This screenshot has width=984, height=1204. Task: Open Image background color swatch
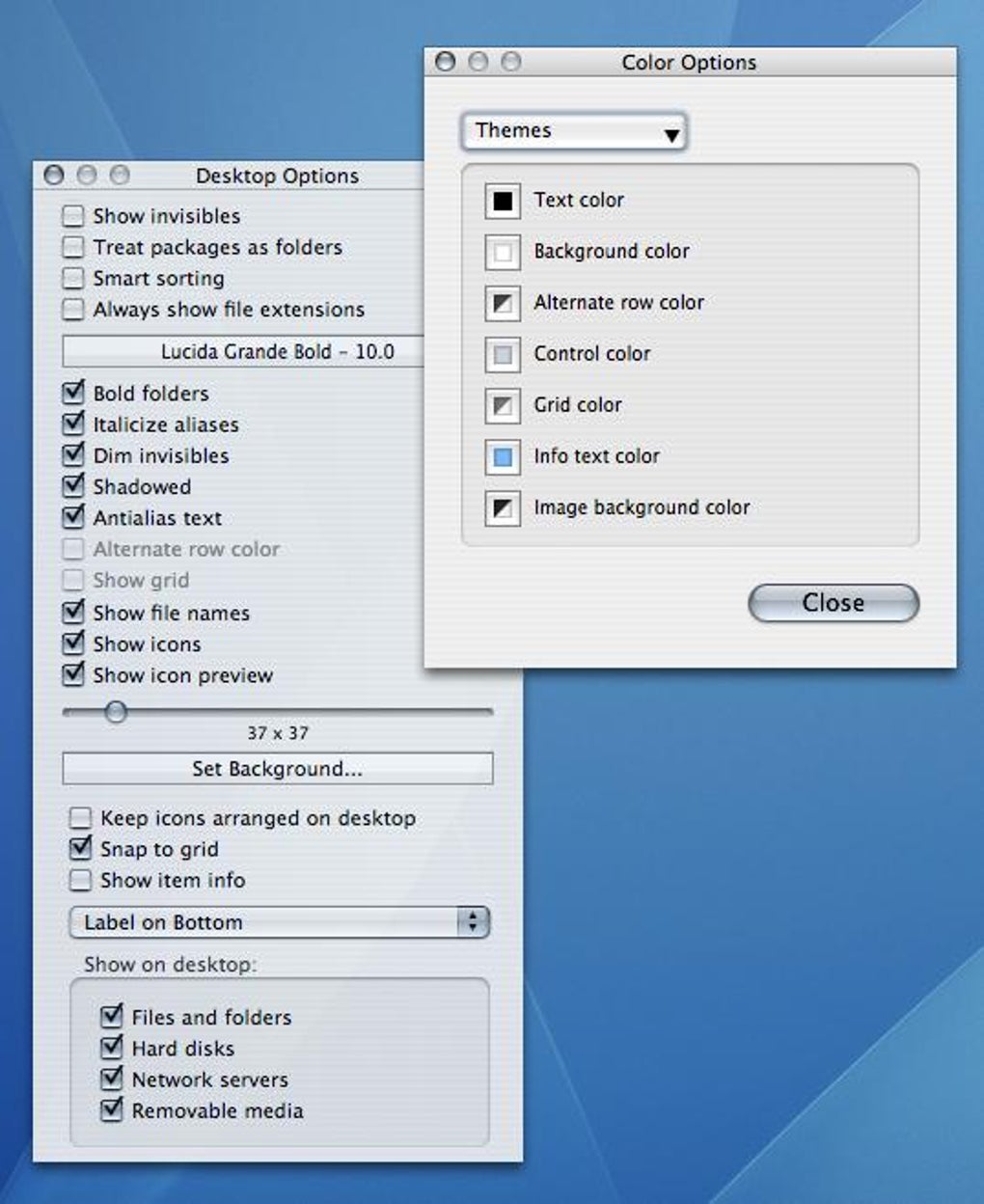[x=503, y=507]
